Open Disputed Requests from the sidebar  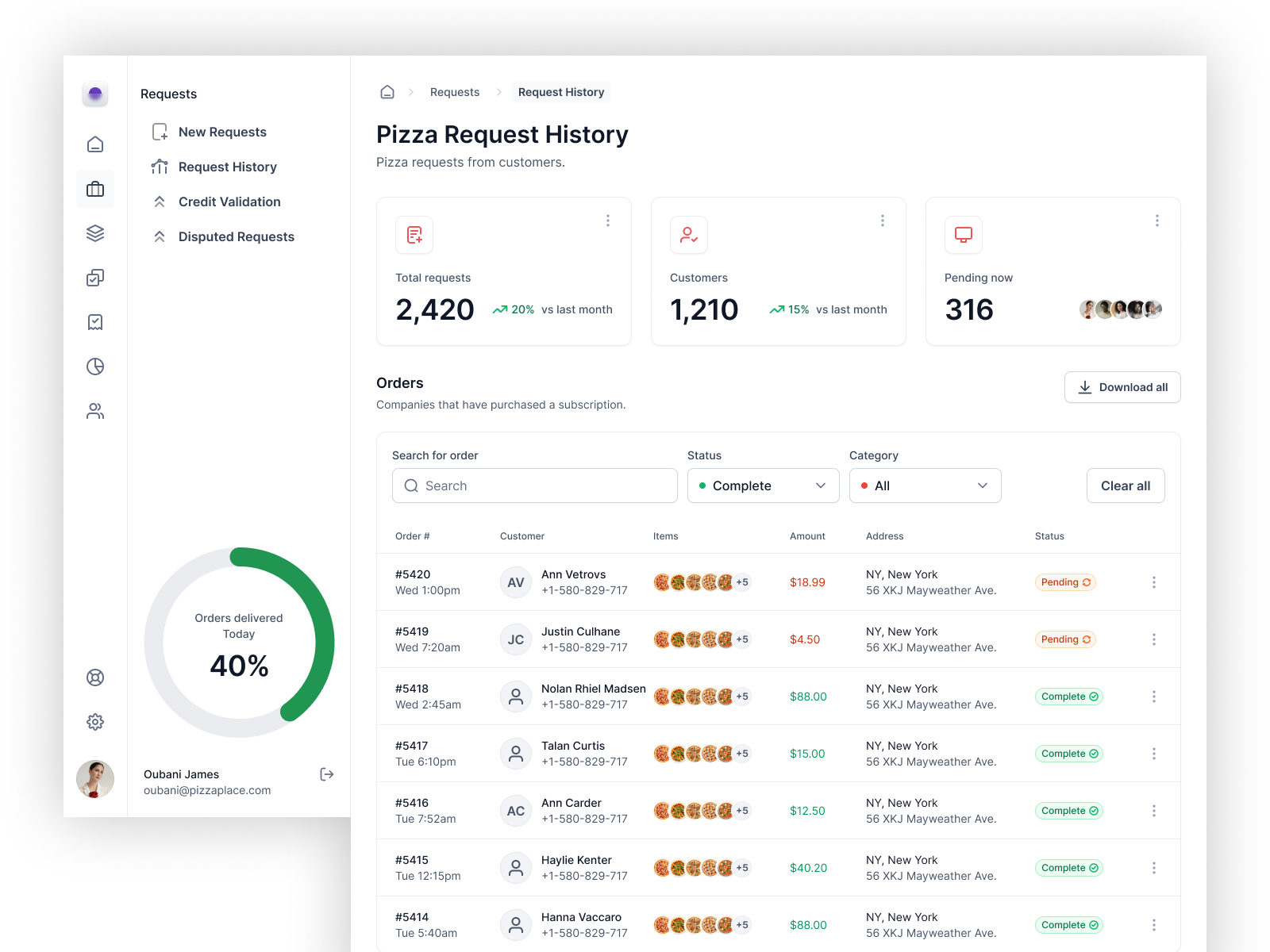[237, 236]
